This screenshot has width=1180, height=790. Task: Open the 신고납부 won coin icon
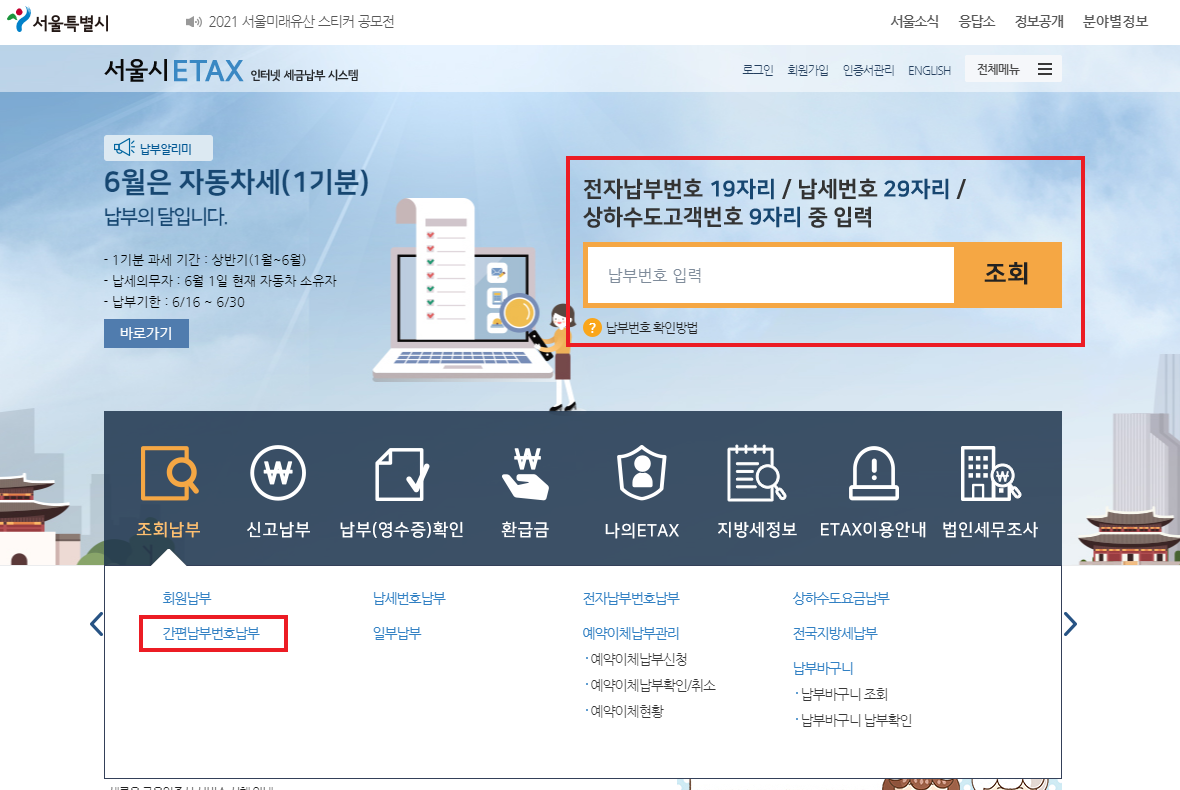278,472
